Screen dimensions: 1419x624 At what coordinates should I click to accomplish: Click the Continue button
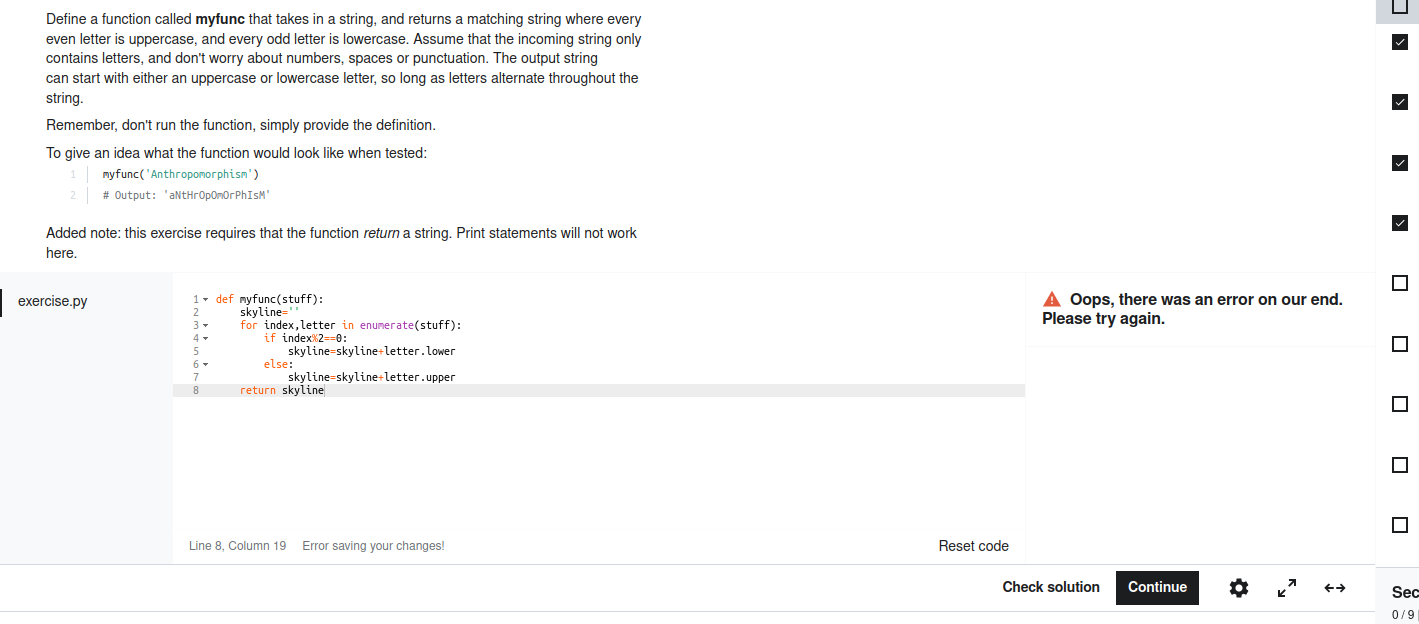[x=1157, y=587]
